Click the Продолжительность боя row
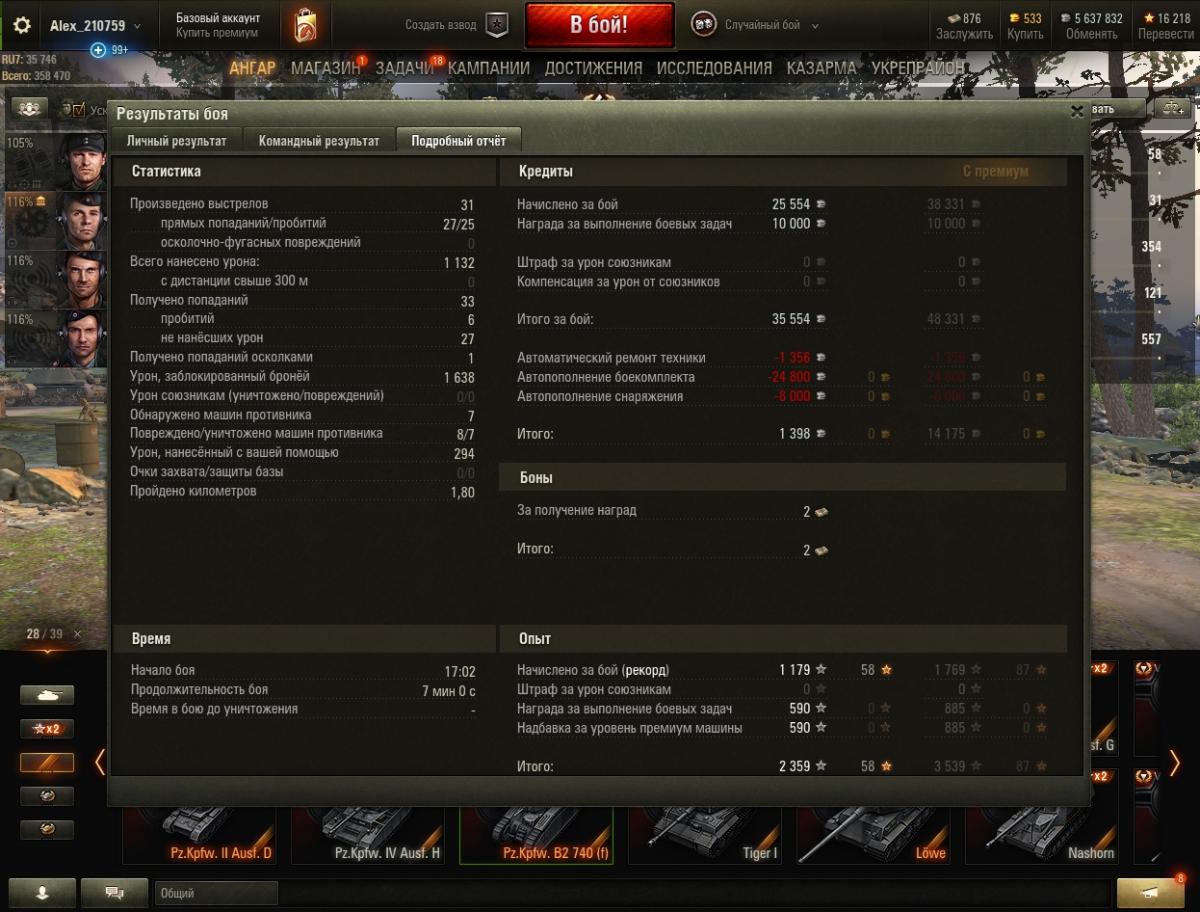Screen dimensions: 1200x912 303,690
